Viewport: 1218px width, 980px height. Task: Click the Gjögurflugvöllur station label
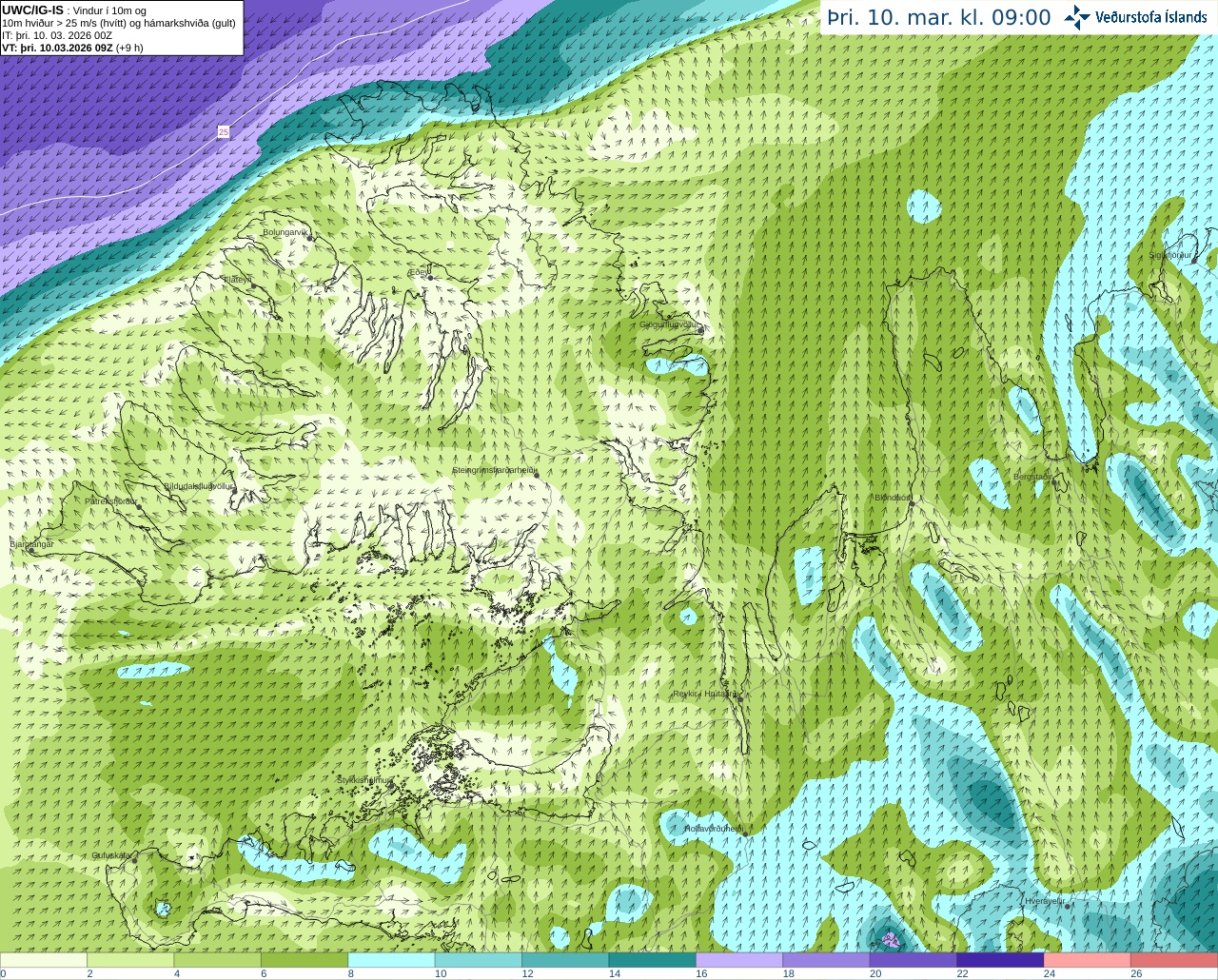670,324
